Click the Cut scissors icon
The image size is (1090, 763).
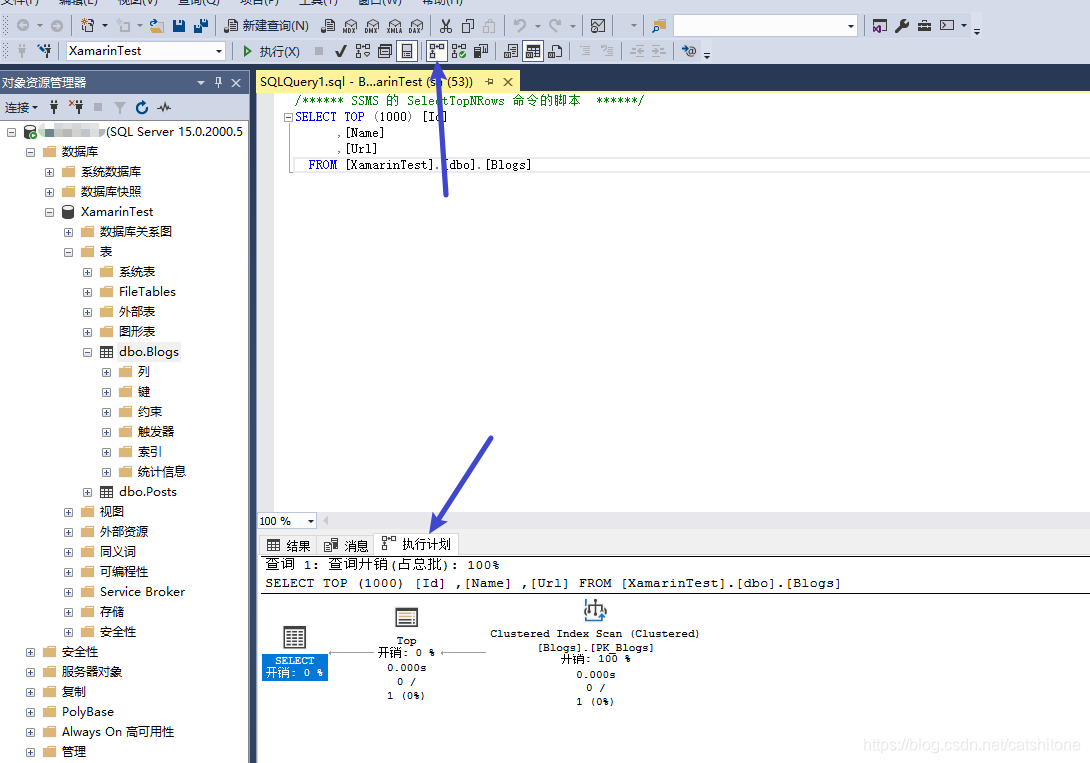pyautogui.click(x=446, y=26)
